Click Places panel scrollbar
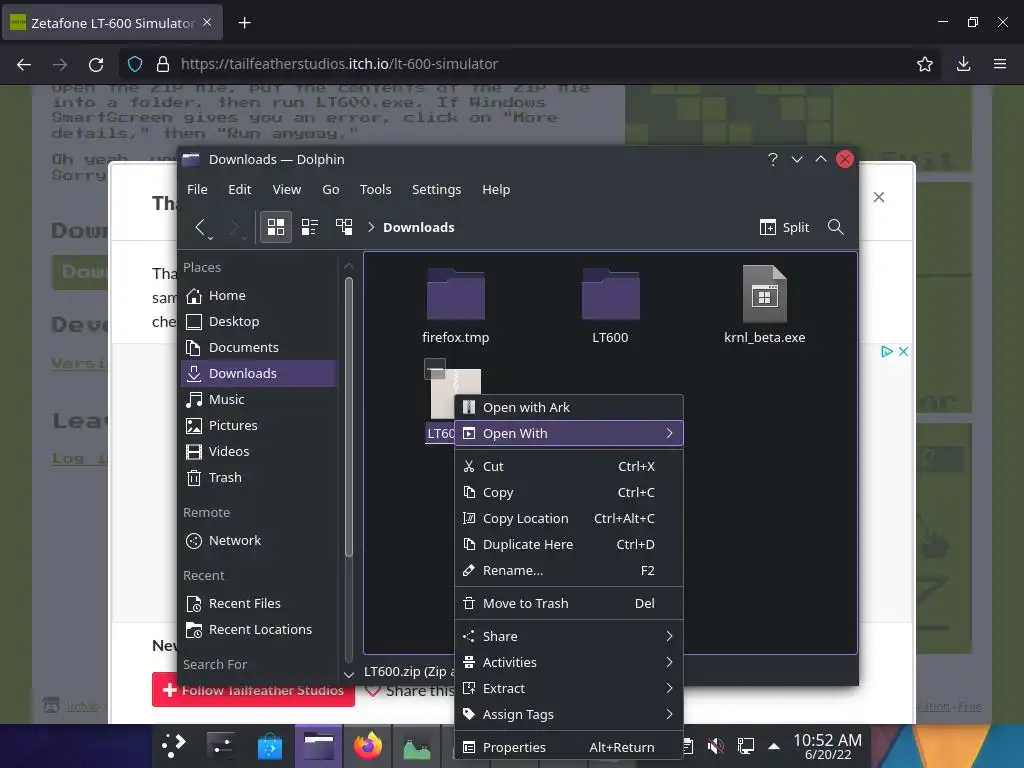Viewport: 1024px width, 768px height. click(349, 417)
